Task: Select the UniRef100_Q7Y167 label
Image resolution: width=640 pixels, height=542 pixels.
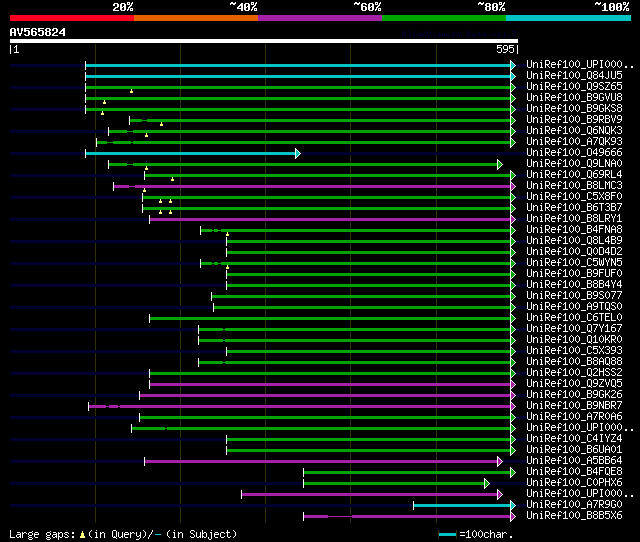Action: click(574, 329)
